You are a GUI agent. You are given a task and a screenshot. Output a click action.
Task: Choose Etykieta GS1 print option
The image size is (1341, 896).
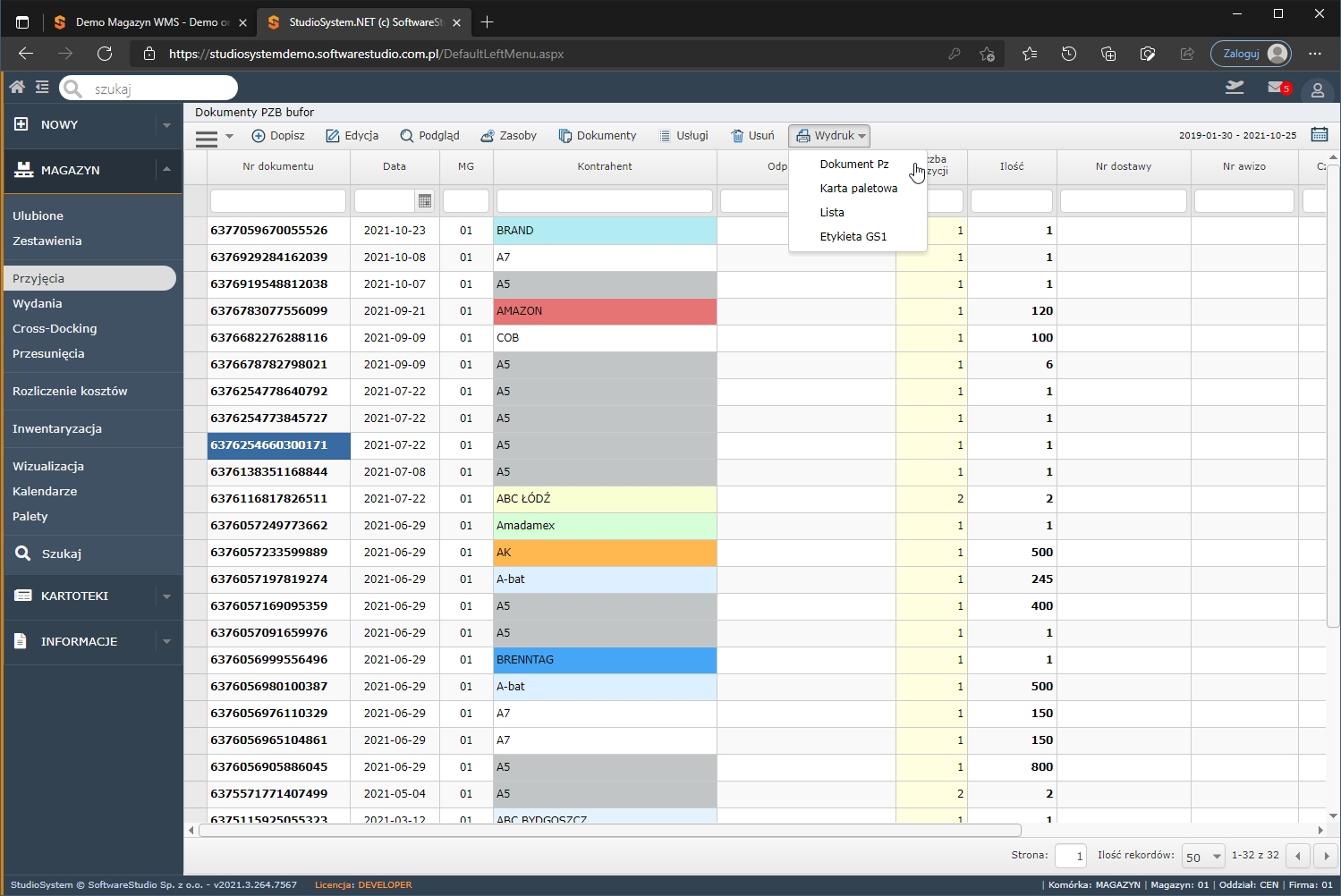pyautogui.click(x=853, y=237)
